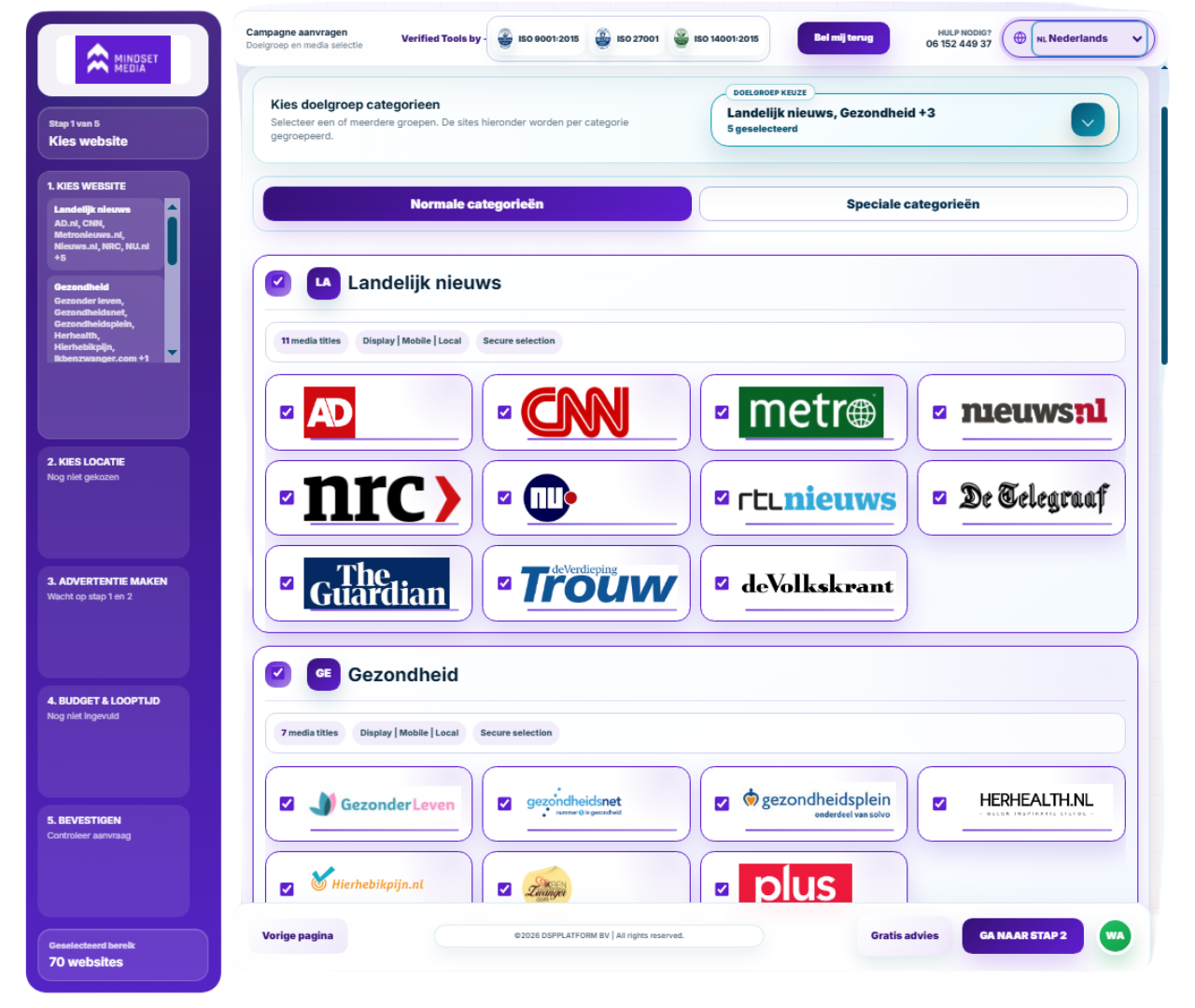Click the Trouw logo
The height and width of the screenshot is (1008, 1195).
(x=598, y=583)
